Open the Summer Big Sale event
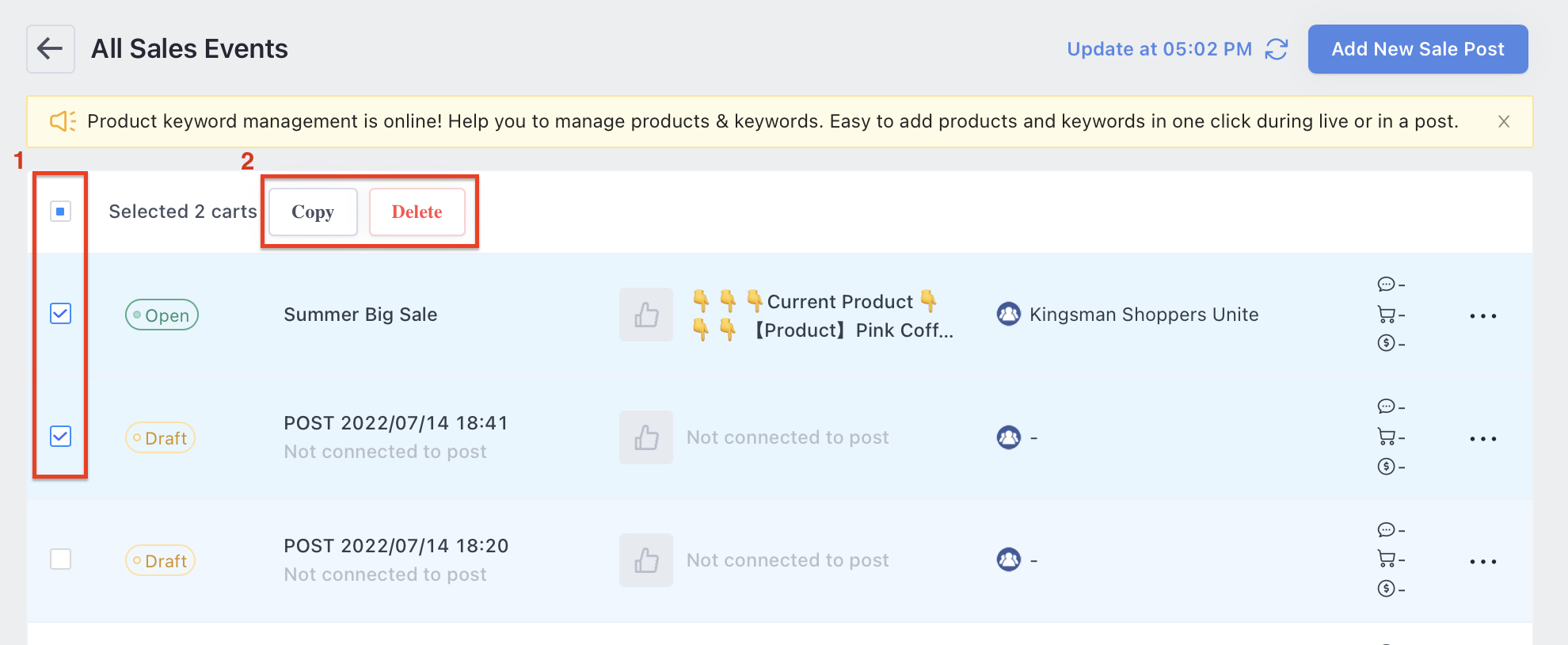This screenshot has height=645, width=1568. (x=360, y=315)
